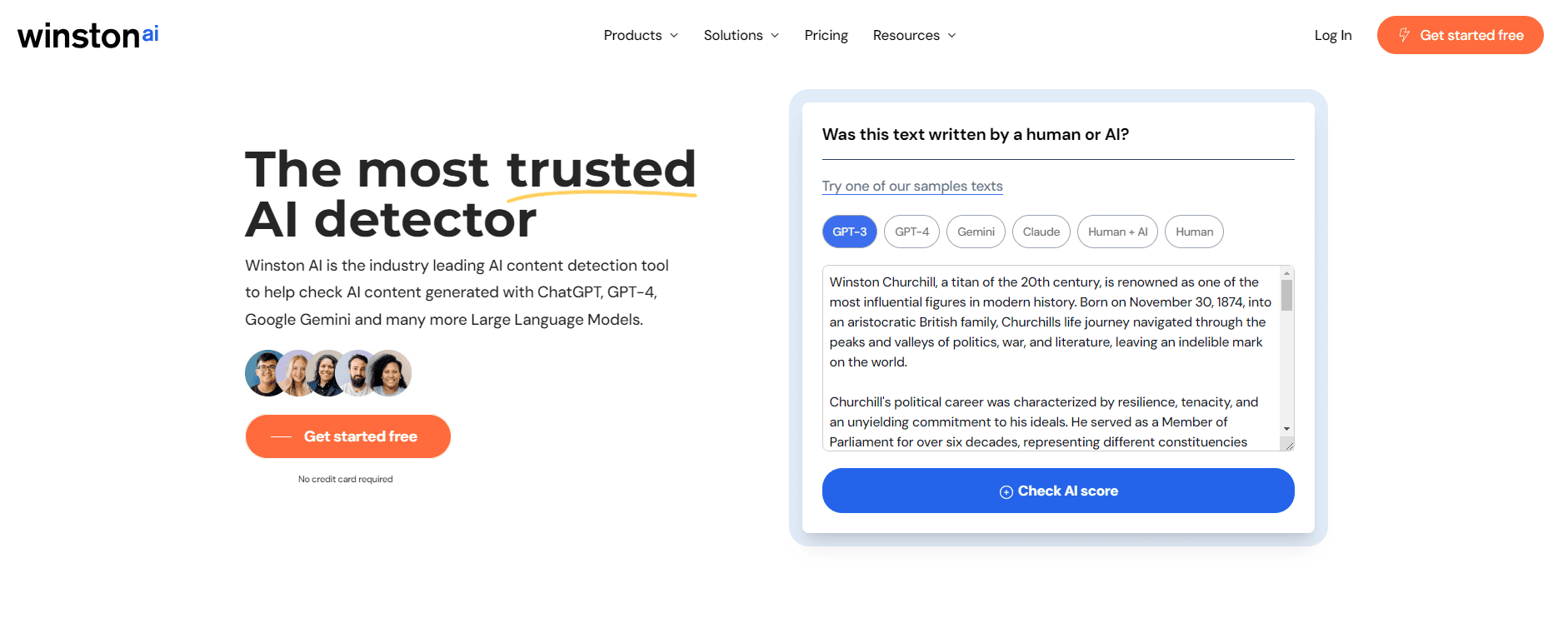
Task: Open the Solutions dropdown menu
Action: coord(741,35)
